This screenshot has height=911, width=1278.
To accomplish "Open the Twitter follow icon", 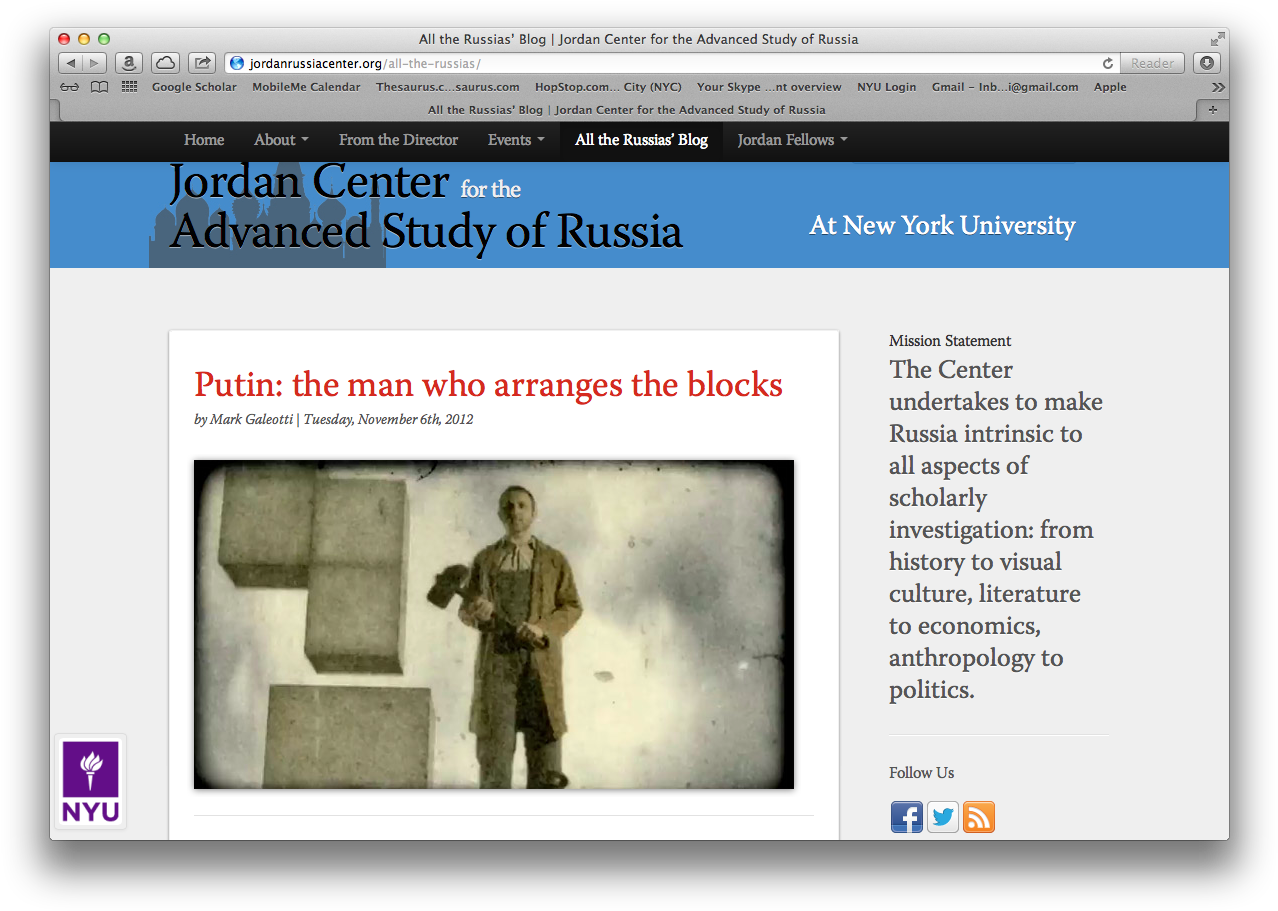I will coord(942,817).
